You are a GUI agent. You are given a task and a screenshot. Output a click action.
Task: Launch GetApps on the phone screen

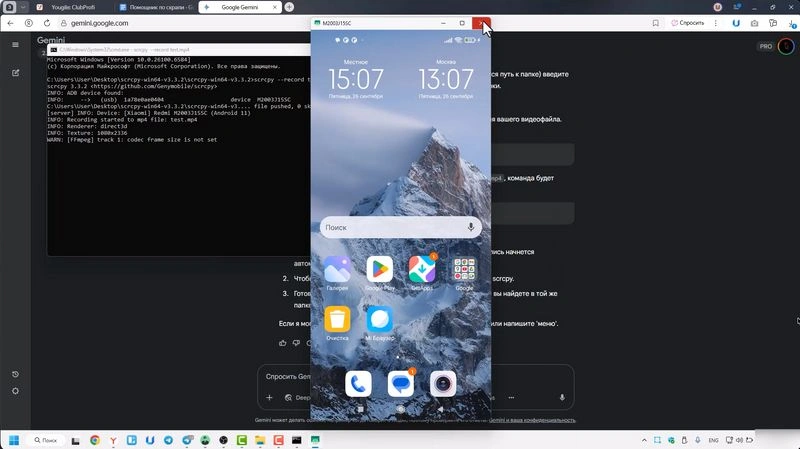[422, 269]
